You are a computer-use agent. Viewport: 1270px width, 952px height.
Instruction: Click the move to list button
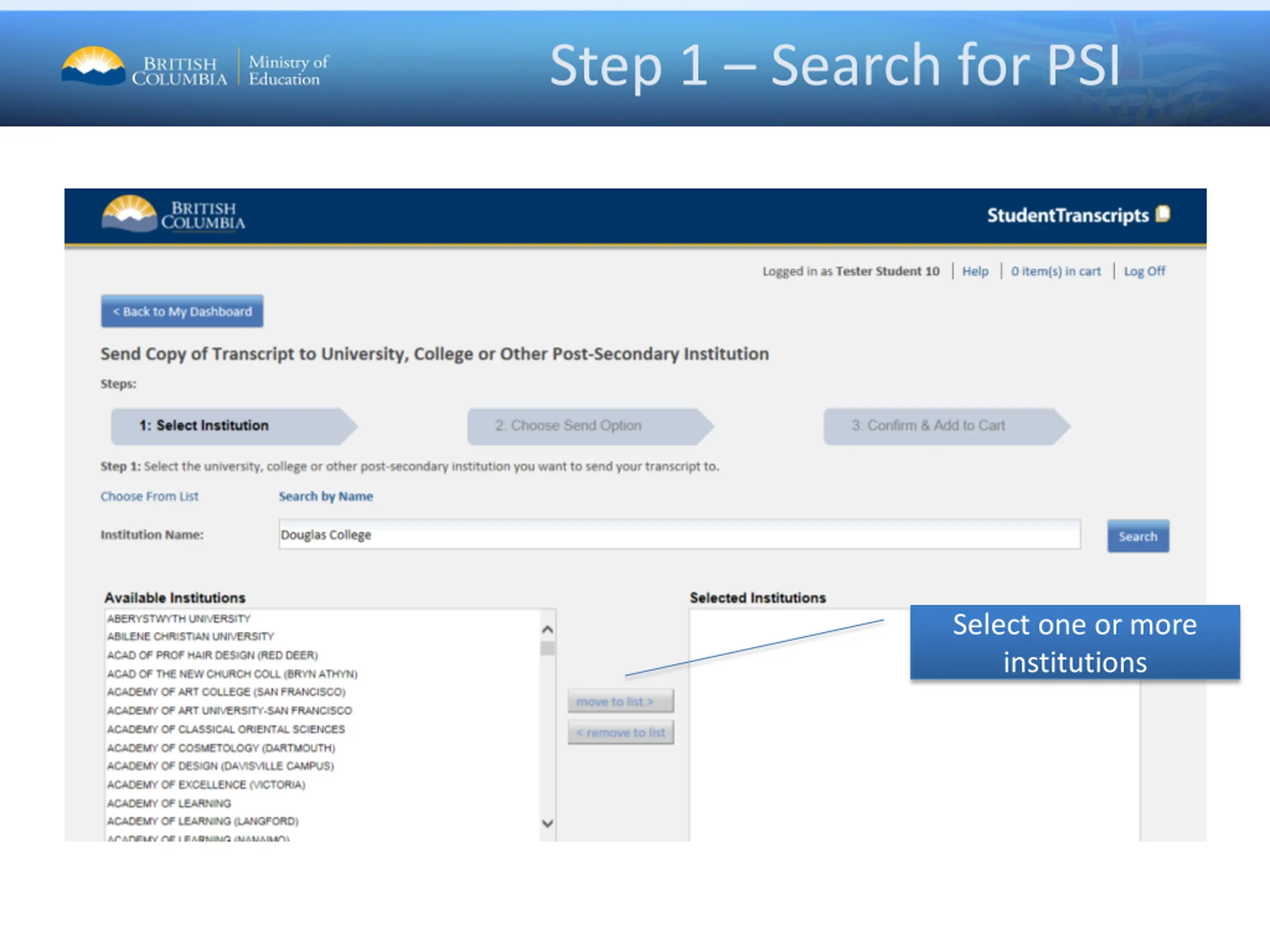[x=620, y=701]
